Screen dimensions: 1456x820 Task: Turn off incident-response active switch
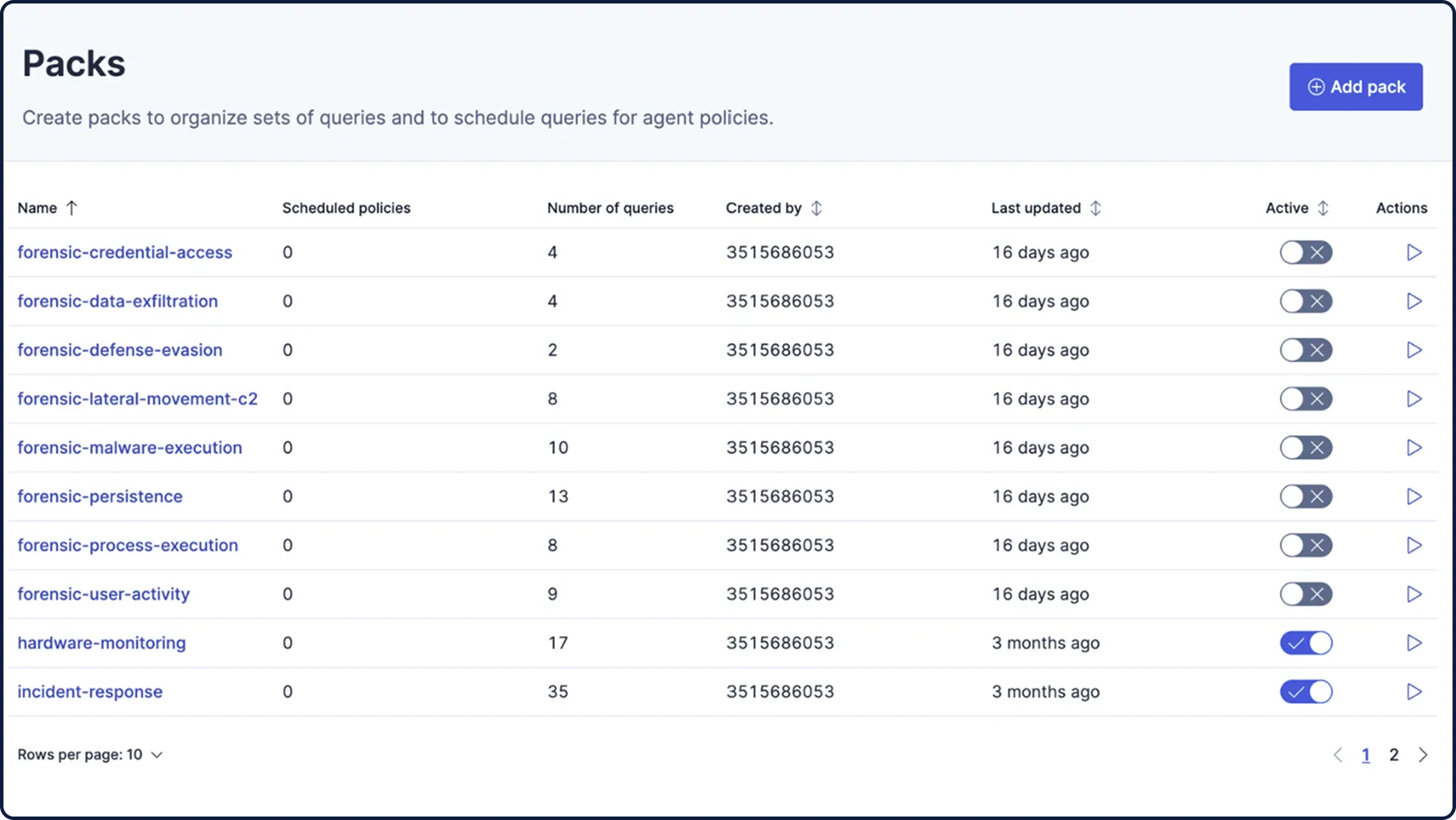pyautogui.click(x=1305, y=692)
